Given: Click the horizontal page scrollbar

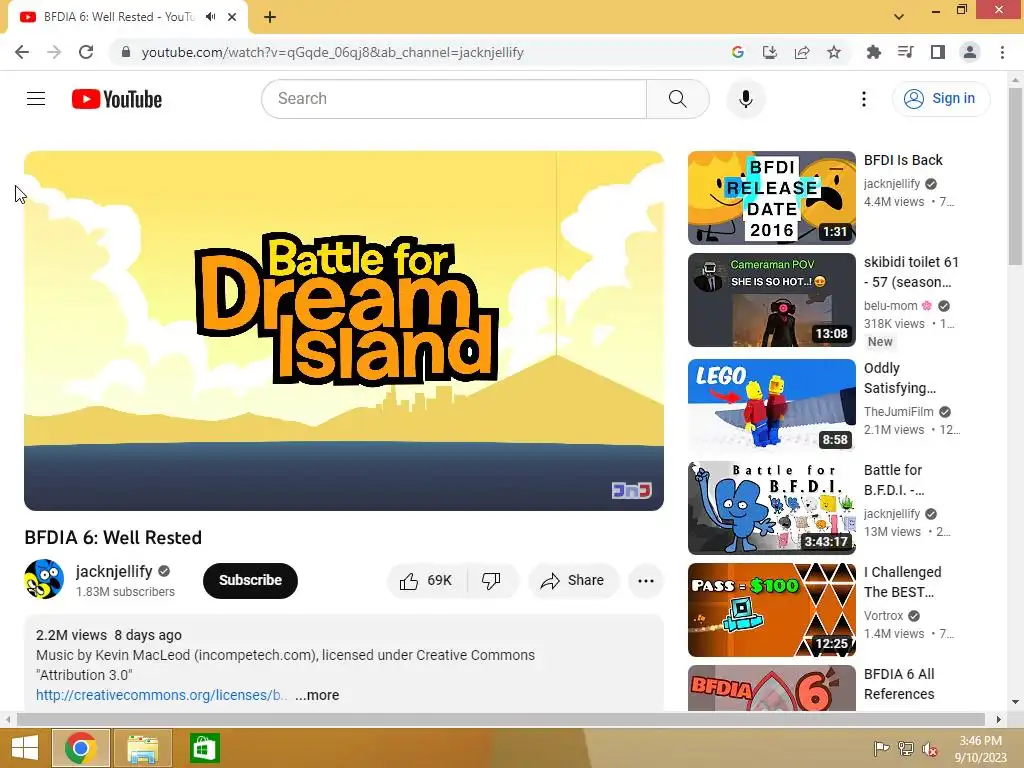Looking at the screenshot, I should coord(501,719).
